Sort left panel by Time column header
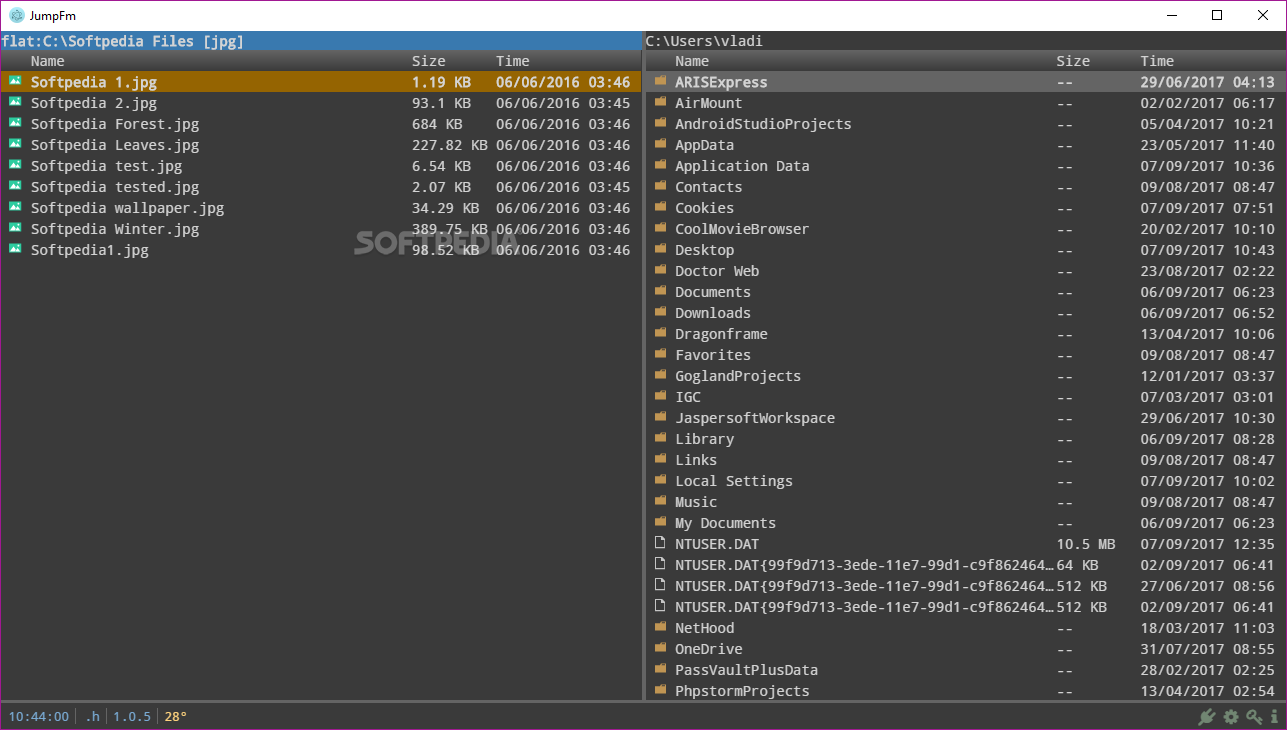1287x730 pixels. (x=513, y=61)
